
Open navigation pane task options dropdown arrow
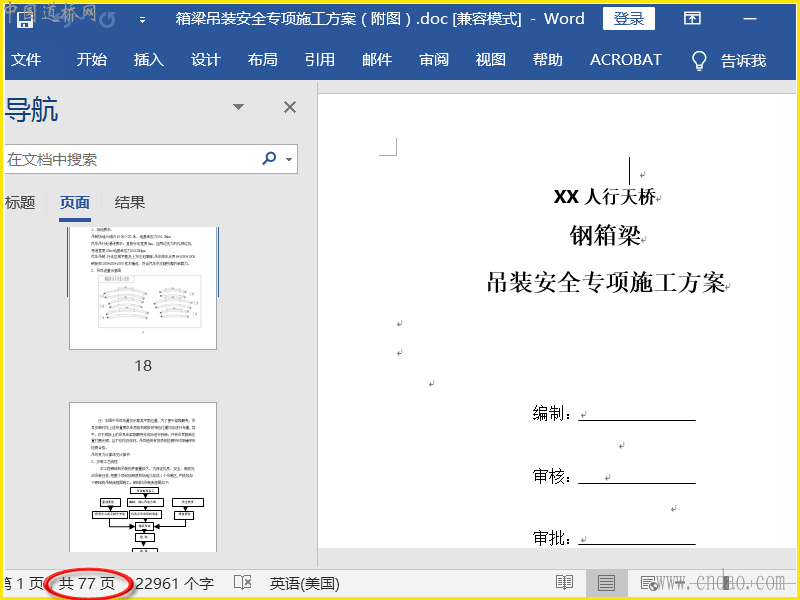pyautogui.click(x=238, y=107)
